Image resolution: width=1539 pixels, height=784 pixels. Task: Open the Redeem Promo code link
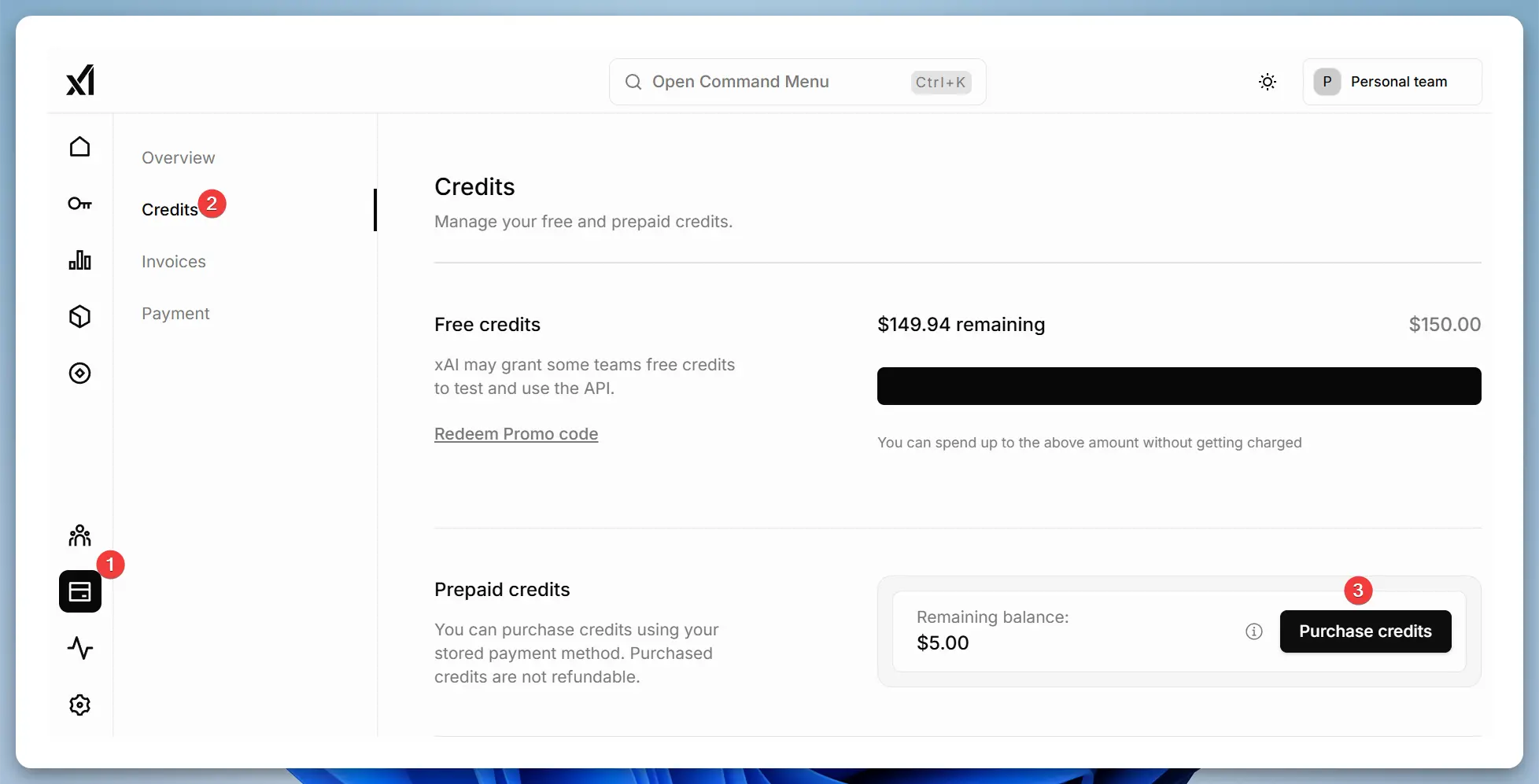(515, 433)
